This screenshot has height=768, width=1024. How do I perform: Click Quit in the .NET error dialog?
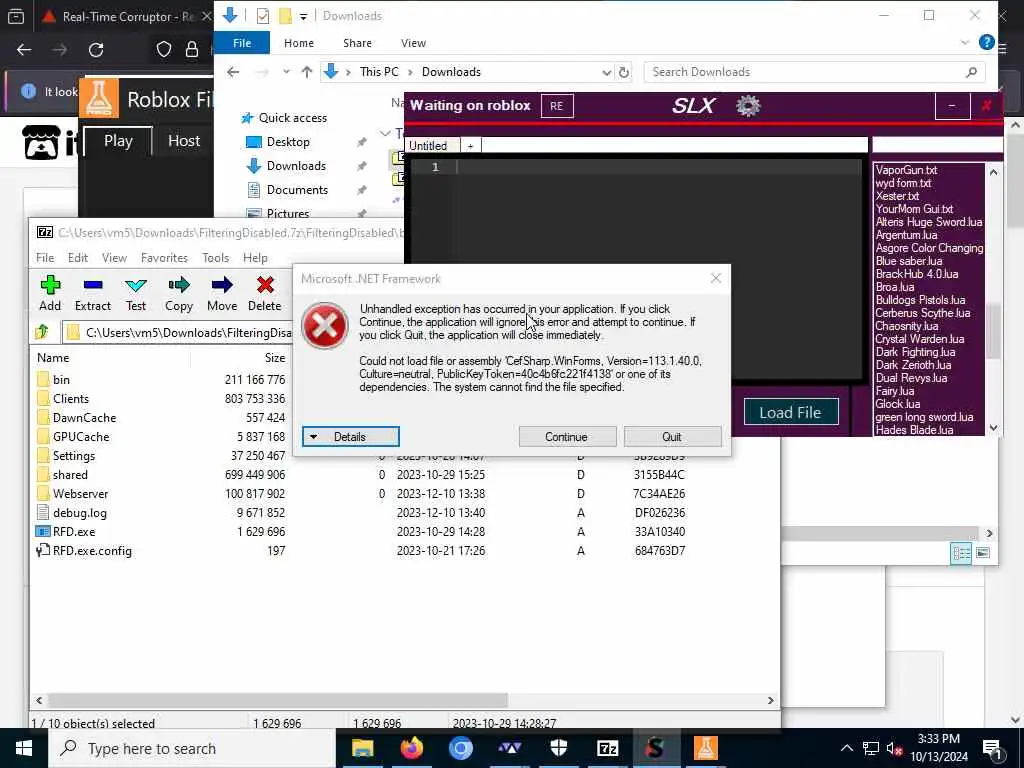coord(672,437)
